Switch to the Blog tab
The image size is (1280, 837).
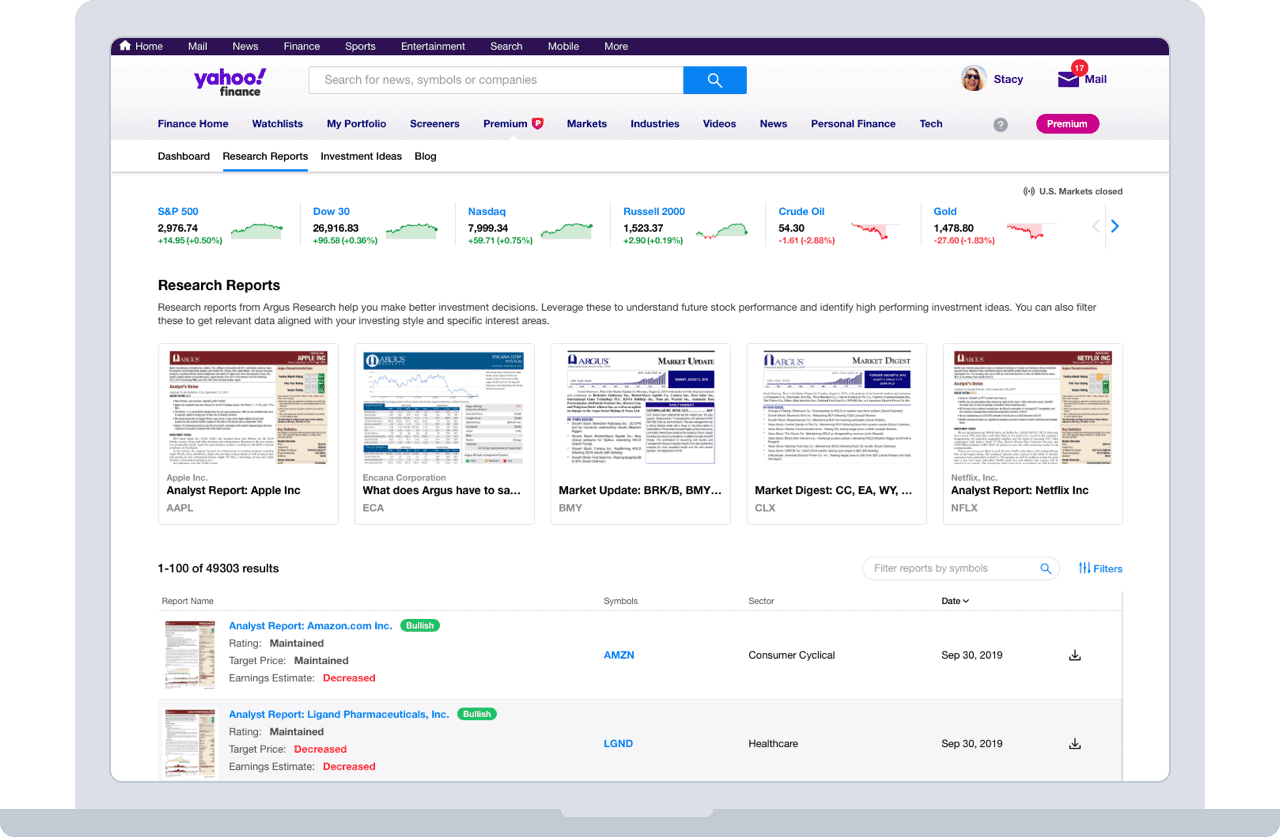pyautogui.click(x=425, y=156)
